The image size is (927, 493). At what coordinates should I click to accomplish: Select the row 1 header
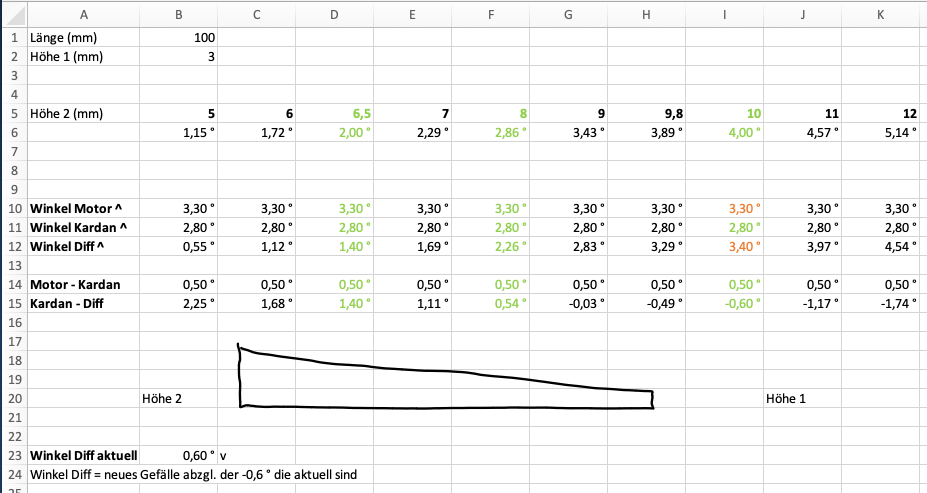point(14,36)
